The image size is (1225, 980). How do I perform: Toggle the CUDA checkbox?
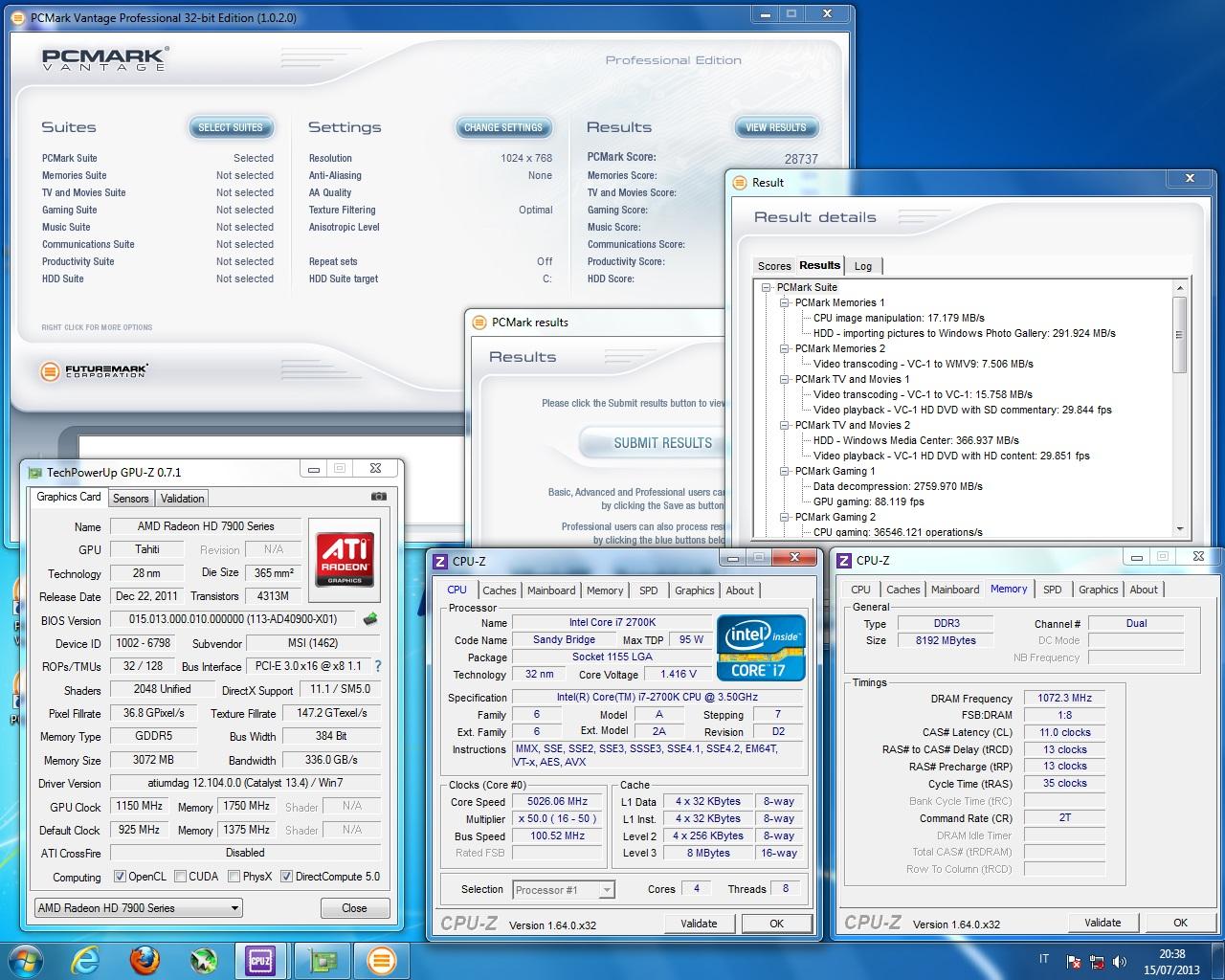click(181, 876)
